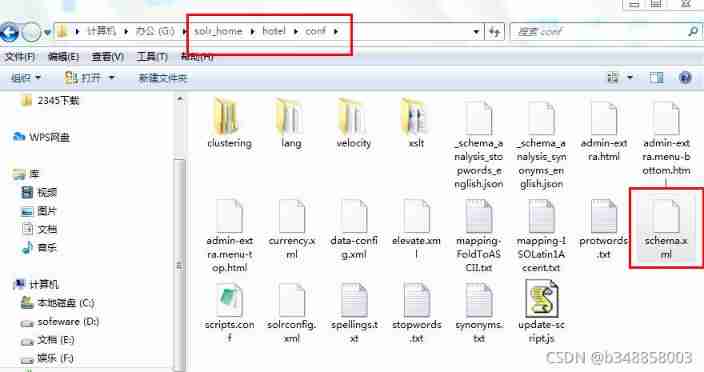This screenshot has height=372, width=704.
Task: Select the currency.xml file
Action: pos(291,229)
